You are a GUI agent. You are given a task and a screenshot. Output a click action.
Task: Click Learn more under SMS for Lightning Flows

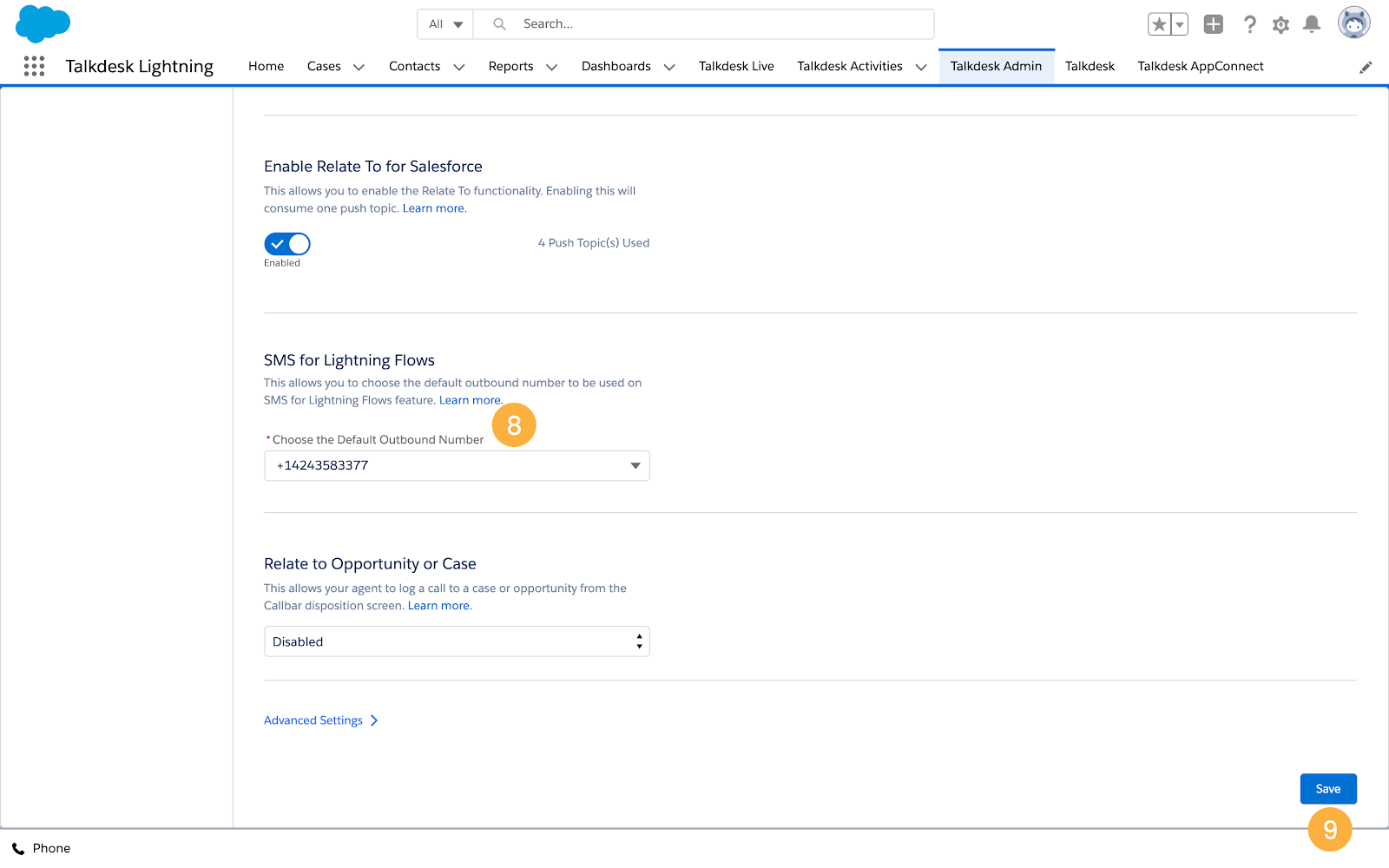[x=471, y=400]
